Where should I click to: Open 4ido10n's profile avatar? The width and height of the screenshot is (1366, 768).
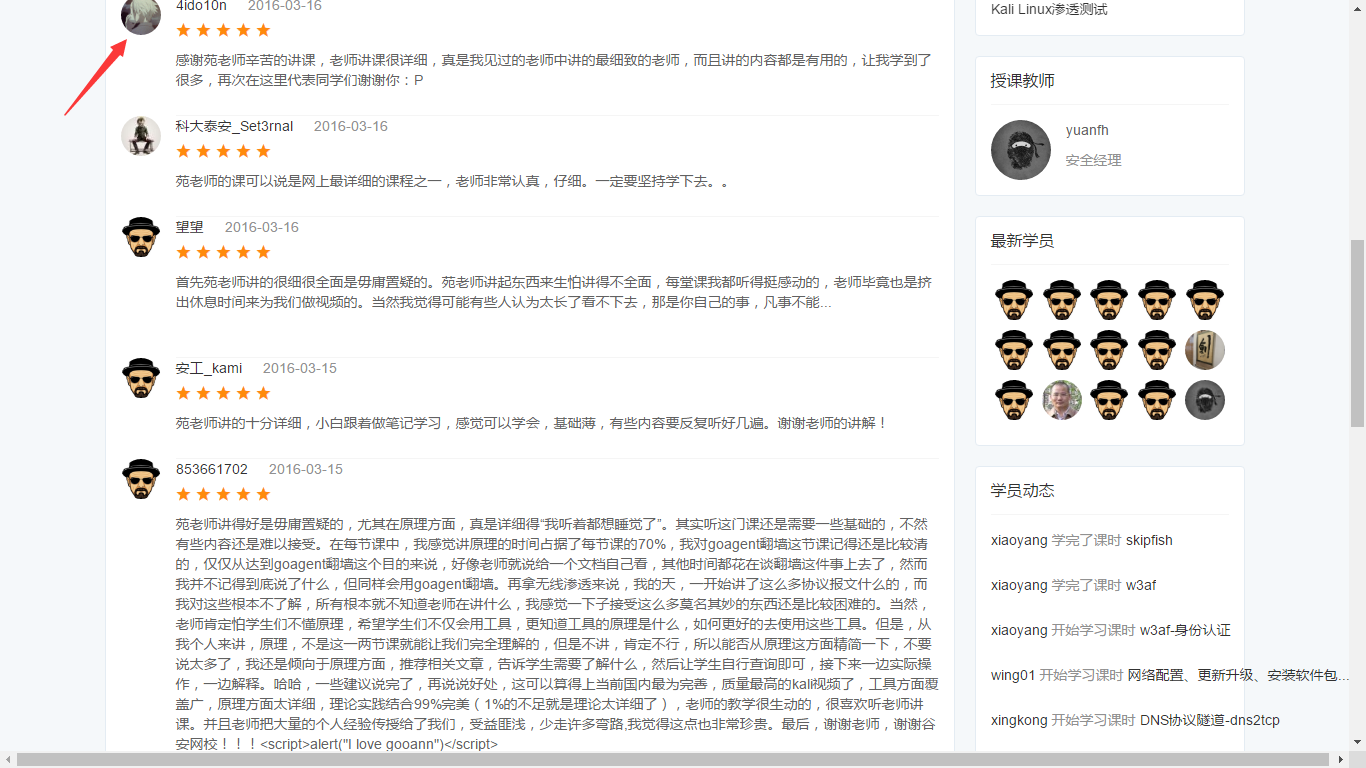(141, 15)
